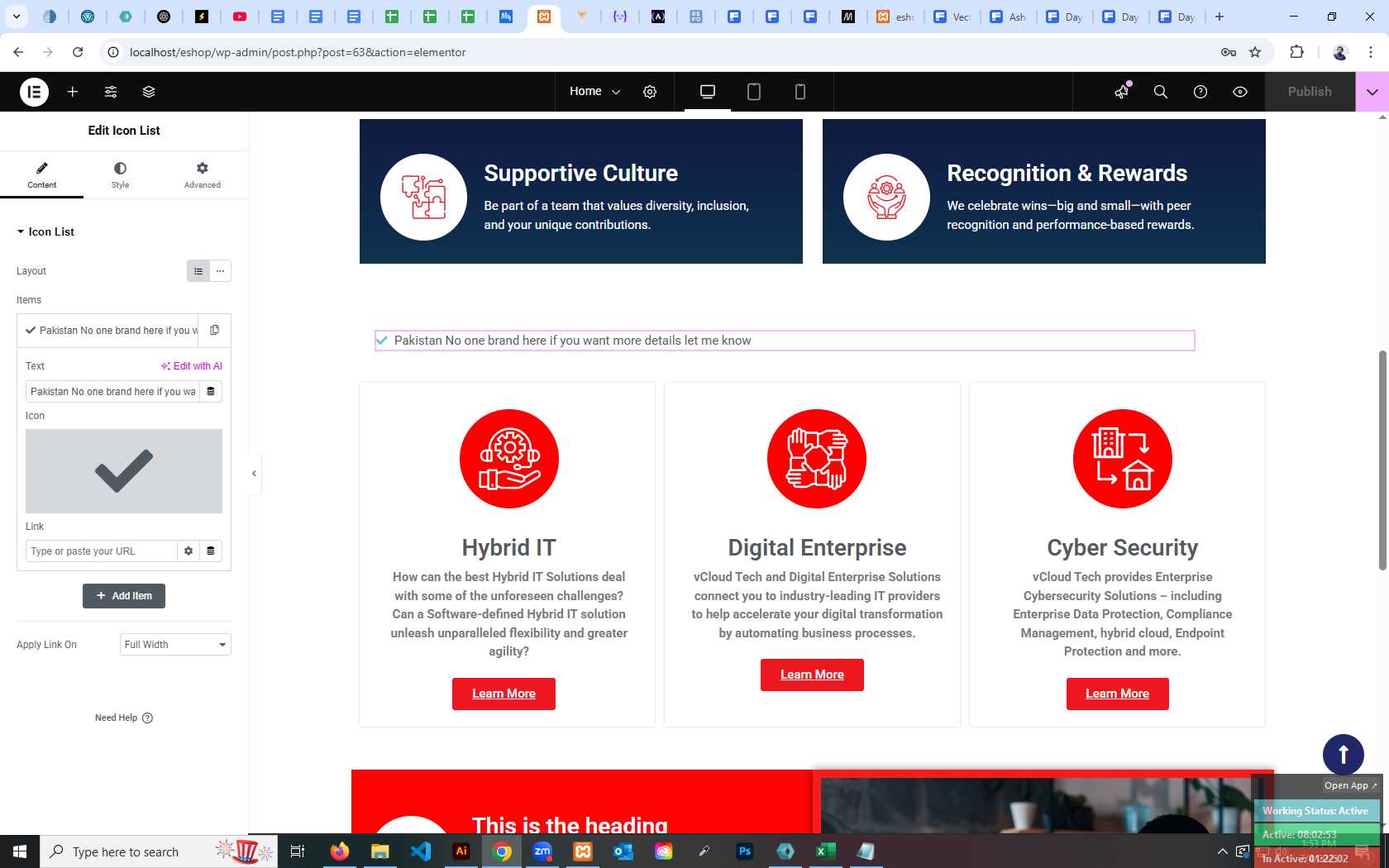The width and height of the screenshot is (1389, 868).
Task: Open Site Settings sliders icon
Action: [x=111, y=92]
